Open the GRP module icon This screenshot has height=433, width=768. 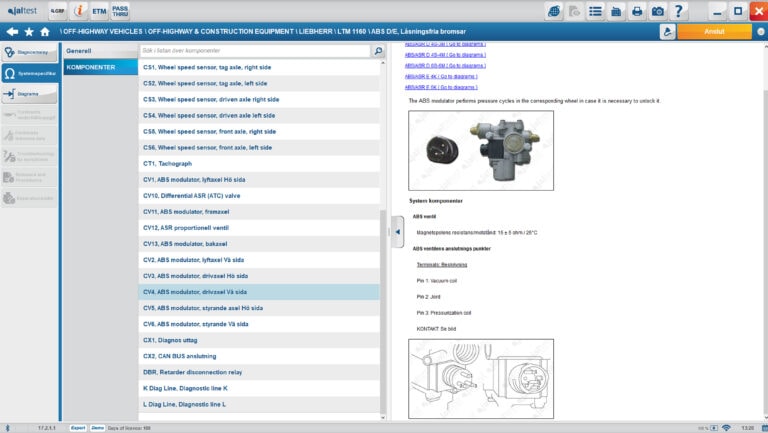click(58, 11)
